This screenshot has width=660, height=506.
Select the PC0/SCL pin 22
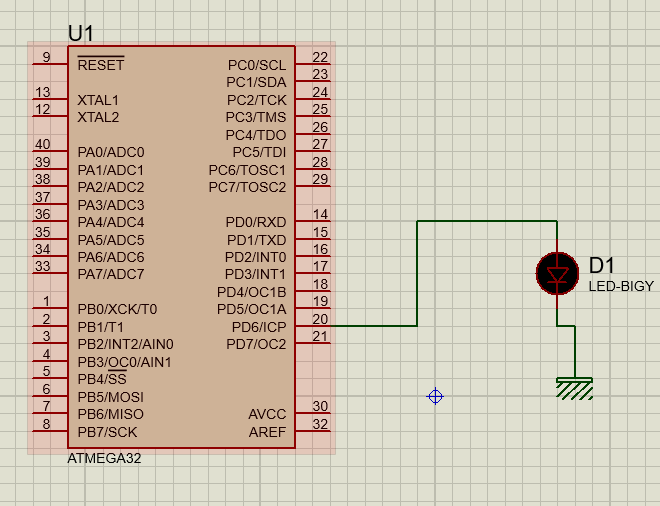[x=314, y=64]
